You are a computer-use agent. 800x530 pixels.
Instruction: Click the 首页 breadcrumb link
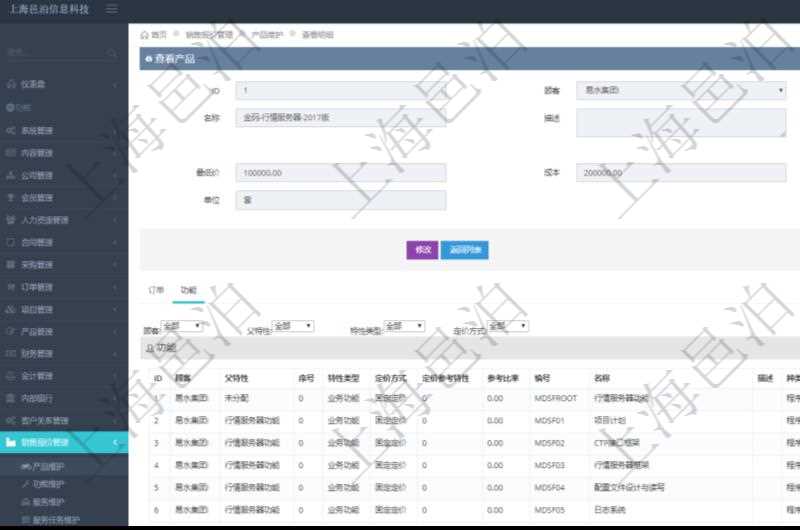159,35
